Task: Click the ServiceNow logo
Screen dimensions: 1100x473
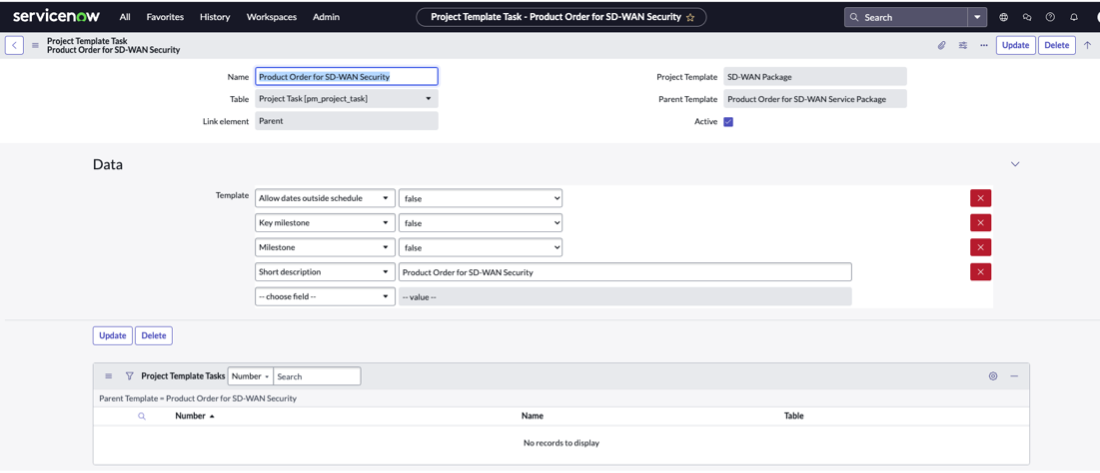Action: pyautogui.click(x=58, y=16)
